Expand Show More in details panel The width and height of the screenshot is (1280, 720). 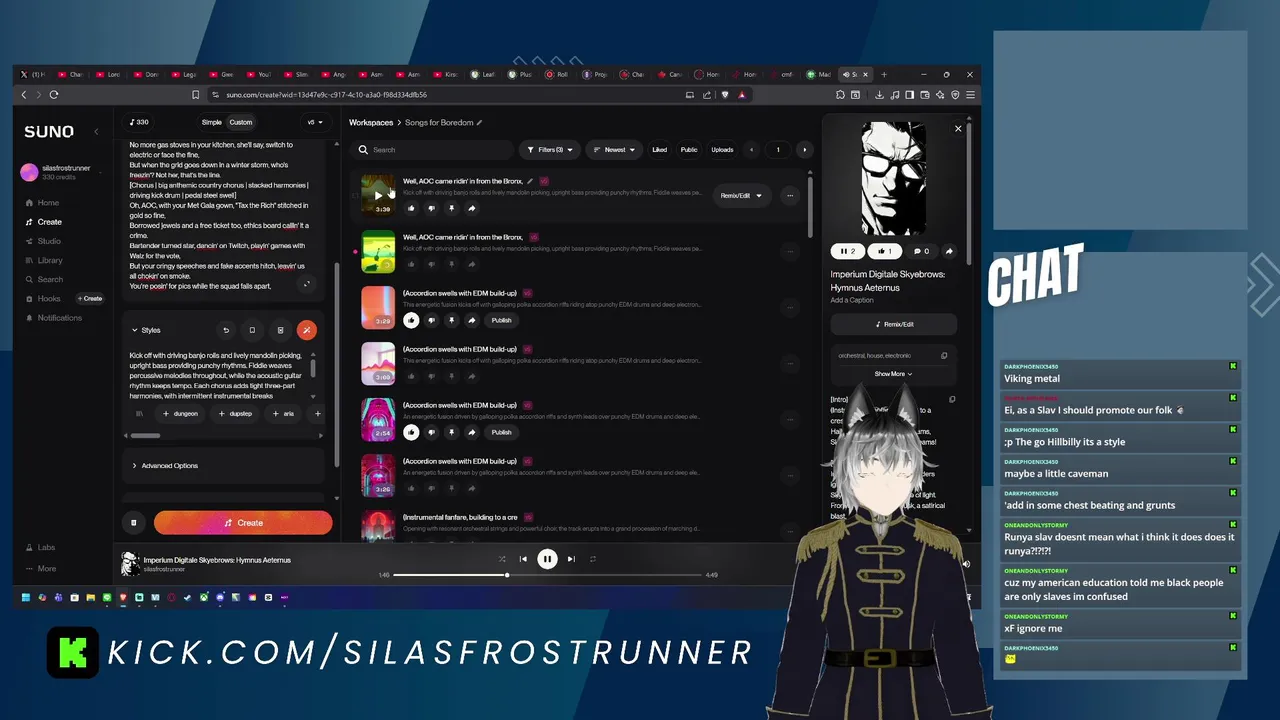[893, 374]
